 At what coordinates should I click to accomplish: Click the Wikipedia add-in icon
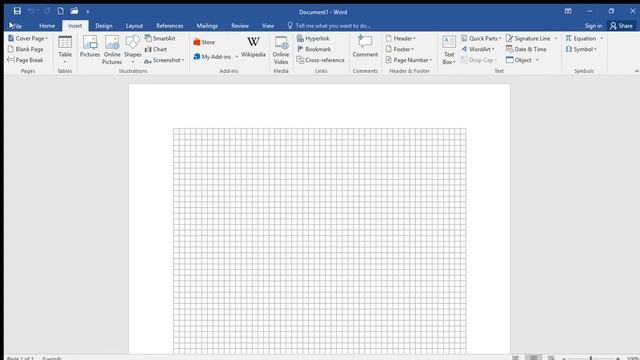click(253, 47)
